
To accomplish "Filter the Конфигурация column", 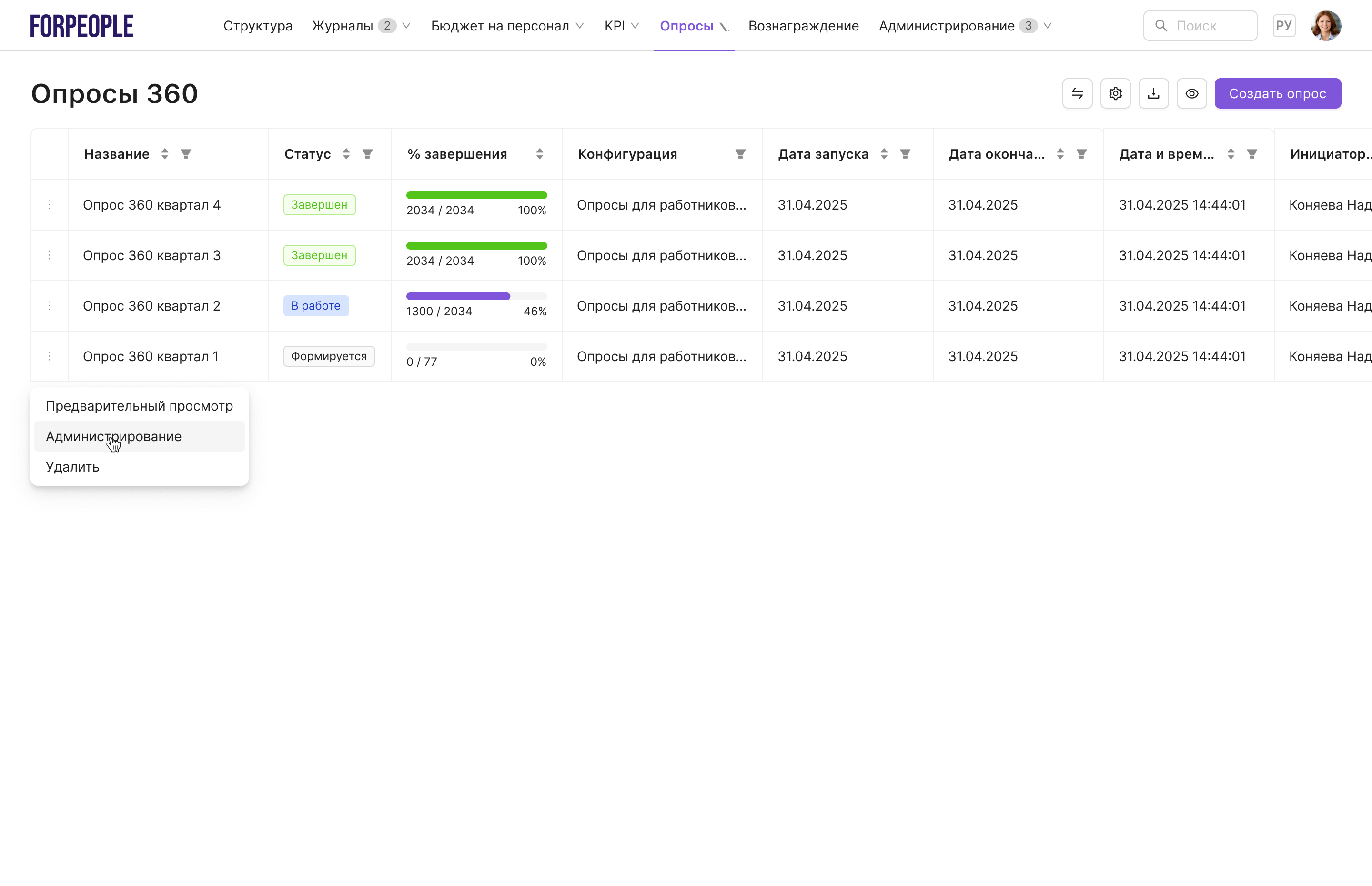I will click(x=740, y=153).
